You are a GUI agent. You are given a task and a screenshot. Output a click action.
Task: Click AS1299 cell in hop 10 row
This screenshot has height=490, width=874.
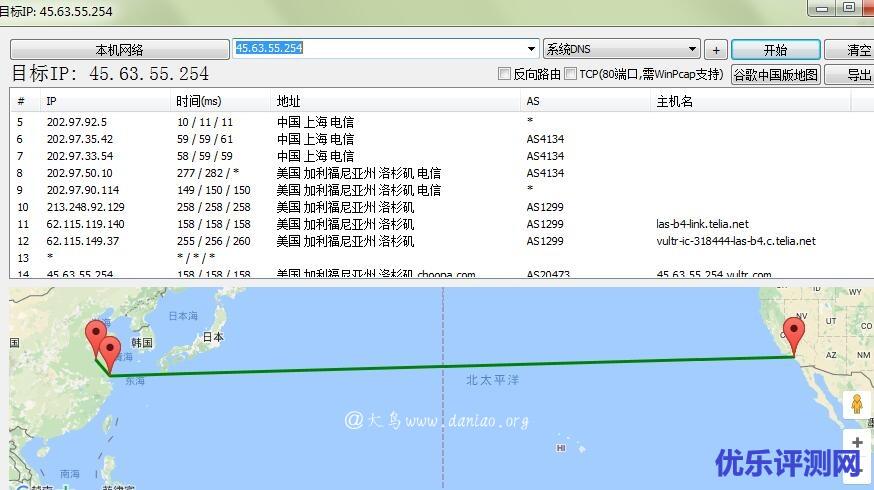click(x=545, y=207)
